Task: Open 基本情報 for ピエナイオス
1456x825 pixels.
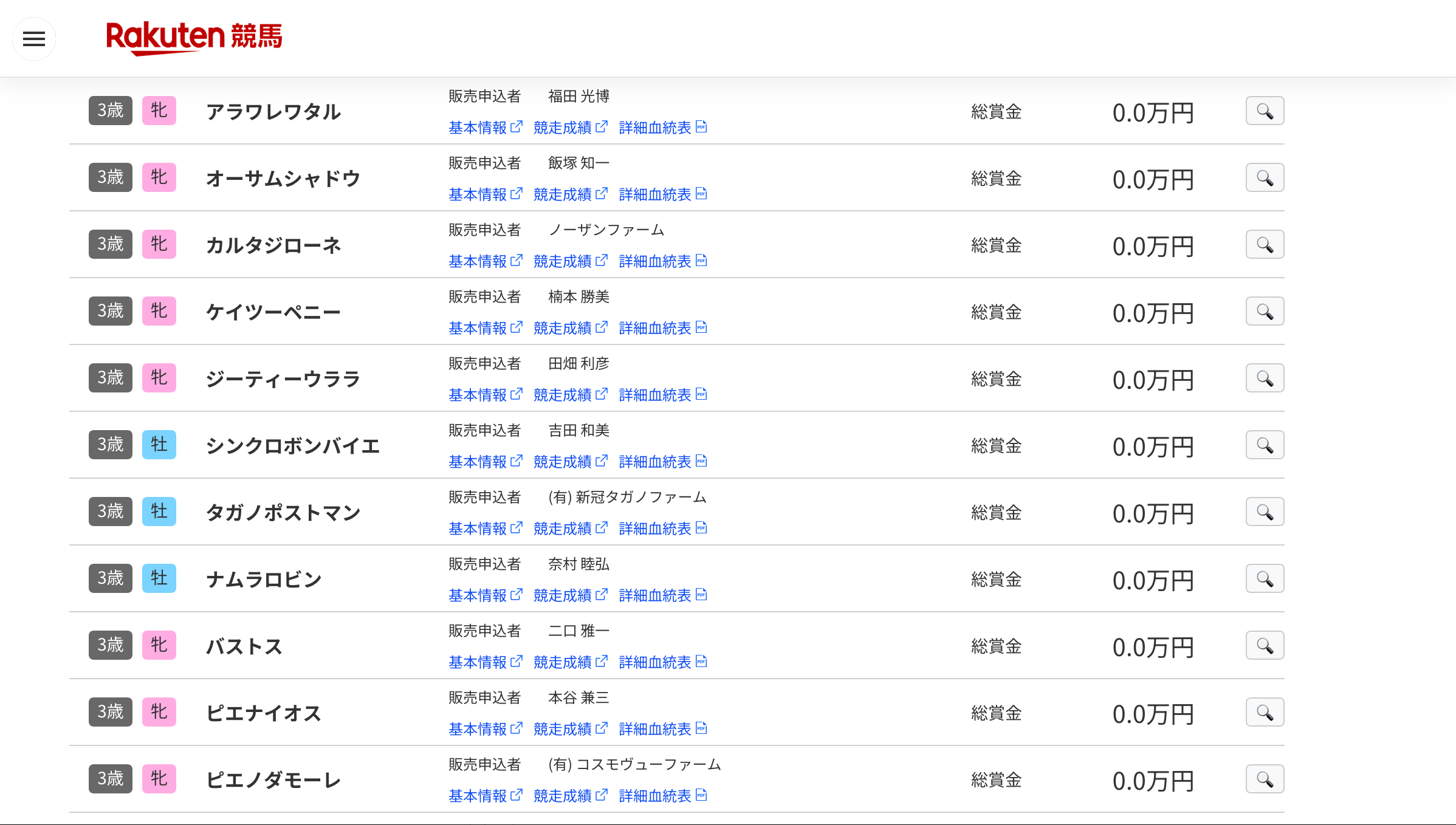Action: point(486,729)
